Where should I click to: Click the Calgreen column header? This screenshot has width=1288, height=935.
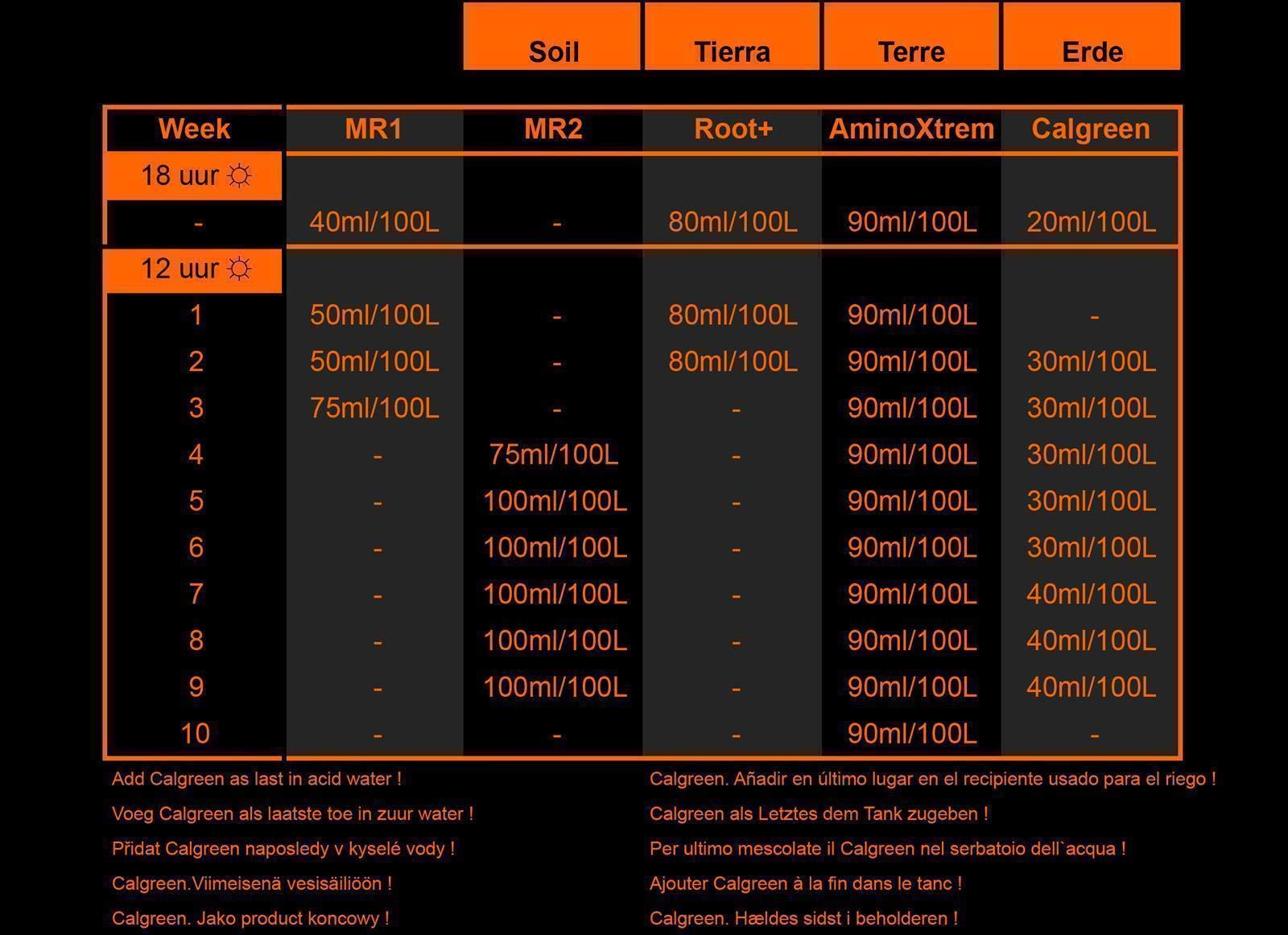coord(1091,129)
